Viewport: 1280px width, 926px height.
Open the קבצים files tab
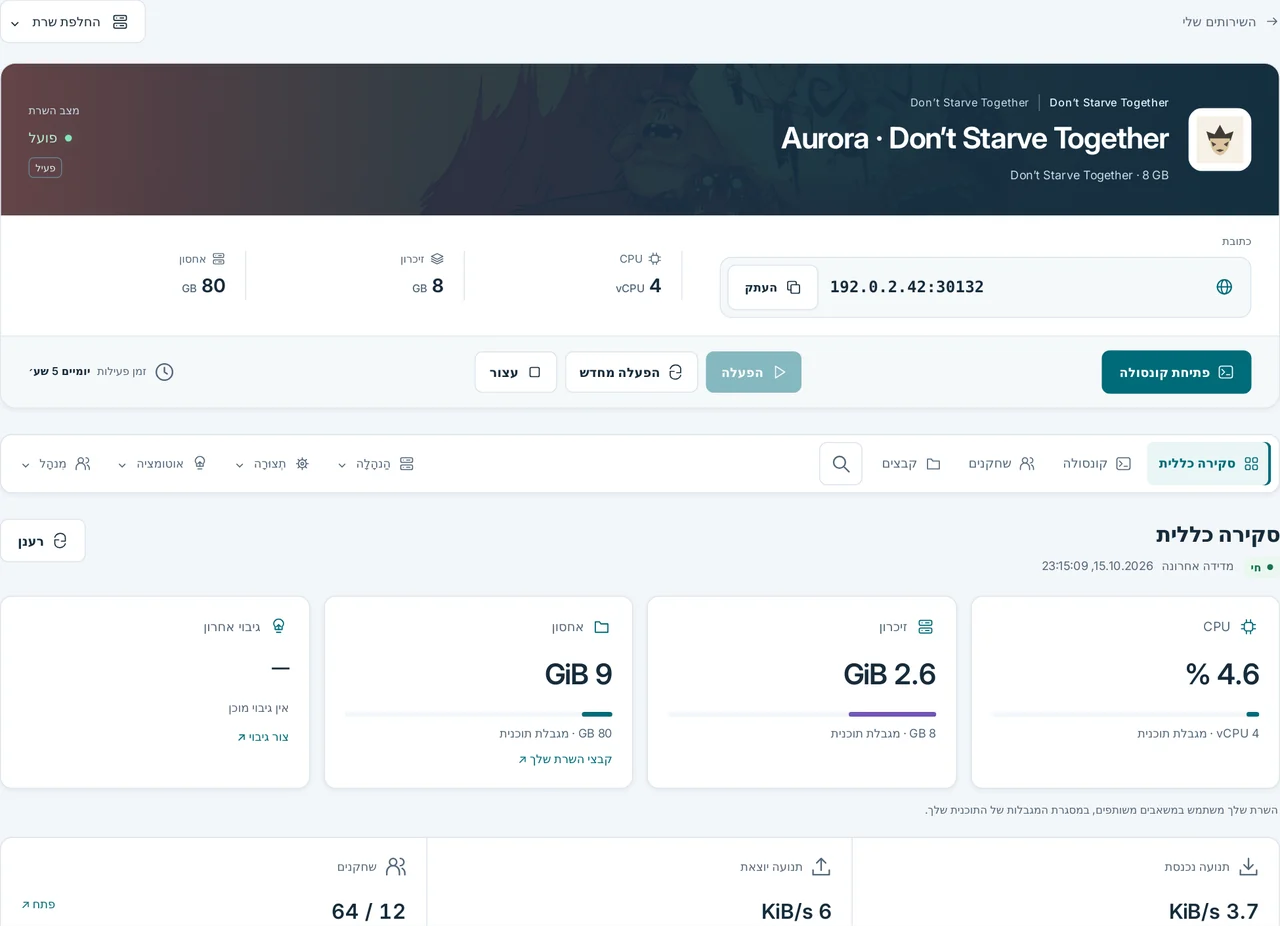click(911, 464)
